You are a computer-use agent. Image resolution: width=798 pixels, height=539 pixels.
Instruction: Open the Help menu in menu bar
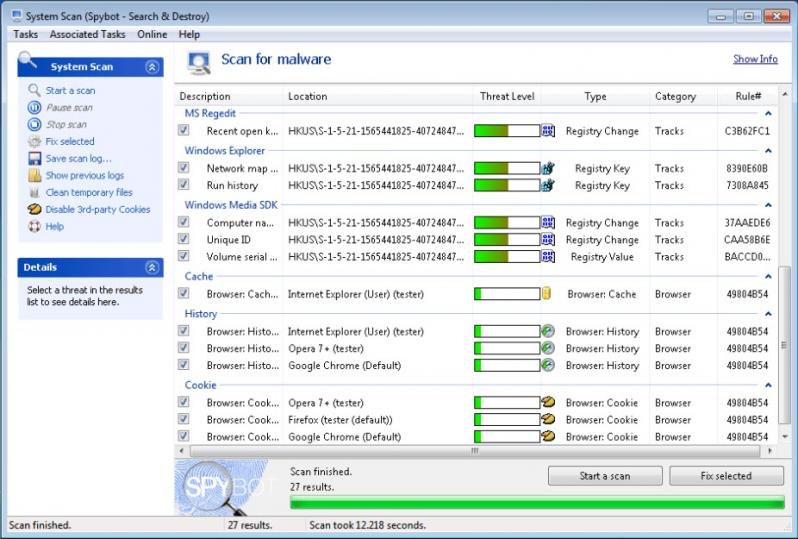189,34
